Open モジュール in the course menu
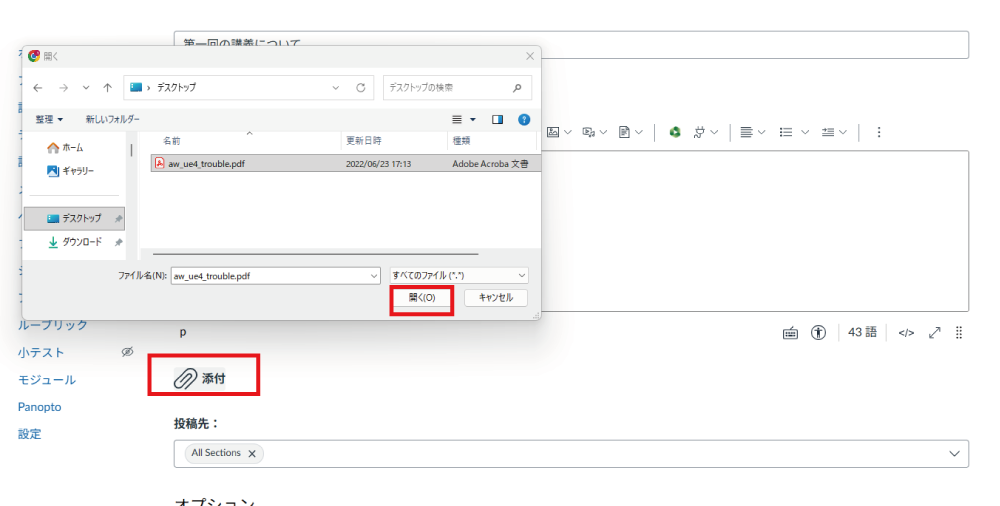Image resolution: width=1000 pixels, height=506 pixels. (x=46, y=380)
